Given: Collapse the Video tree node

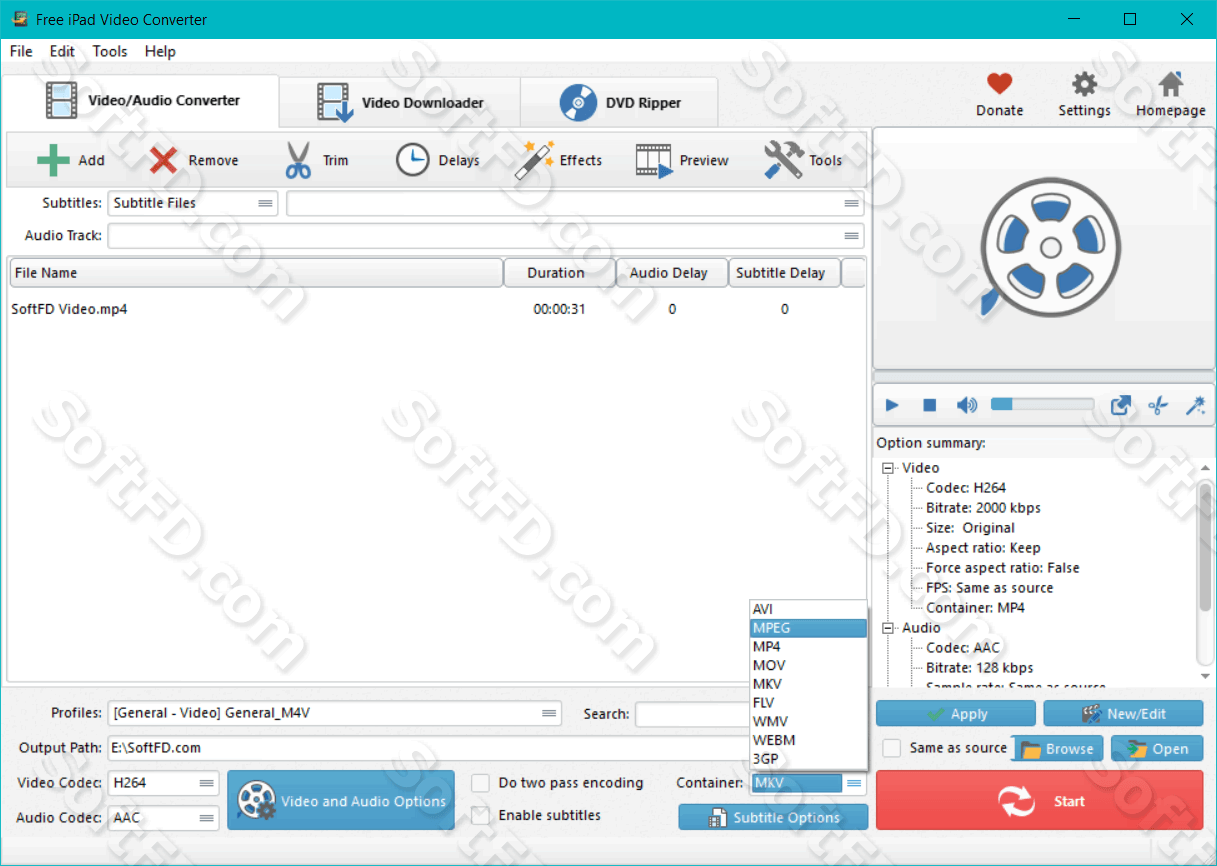Looking at the screenshot, I should (887, 468).
